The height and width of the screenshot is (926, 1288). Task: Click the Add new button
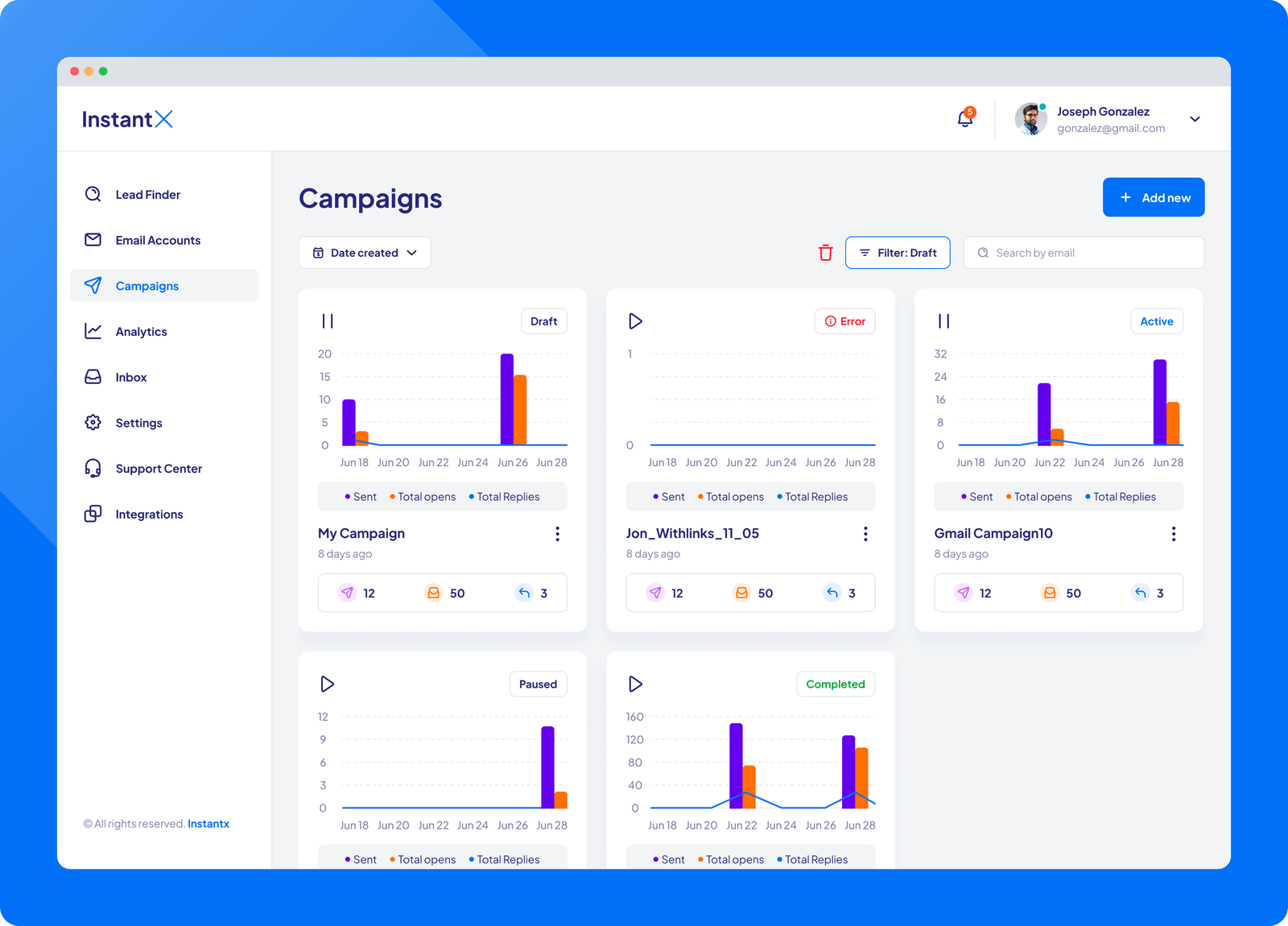click(1154, 196)
